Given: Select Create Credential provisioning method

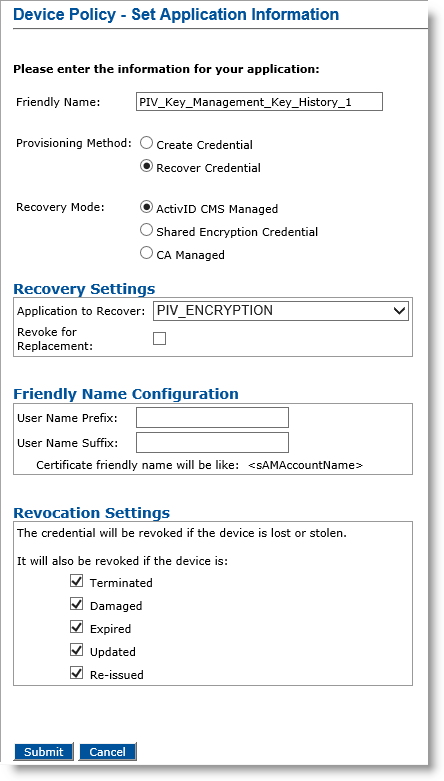Looking at the screenshot, I should (146, 143).
